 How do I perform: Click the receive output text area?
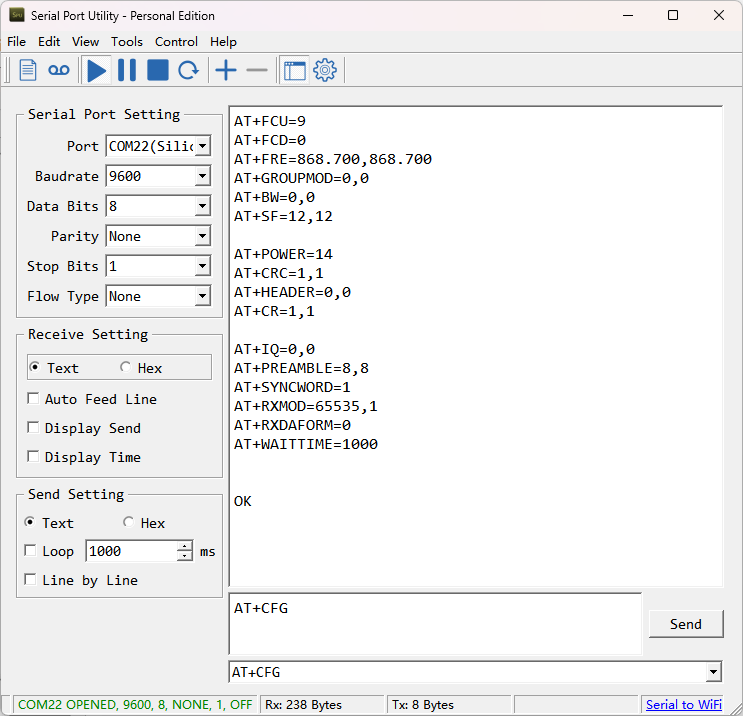(x=476, y=346)
